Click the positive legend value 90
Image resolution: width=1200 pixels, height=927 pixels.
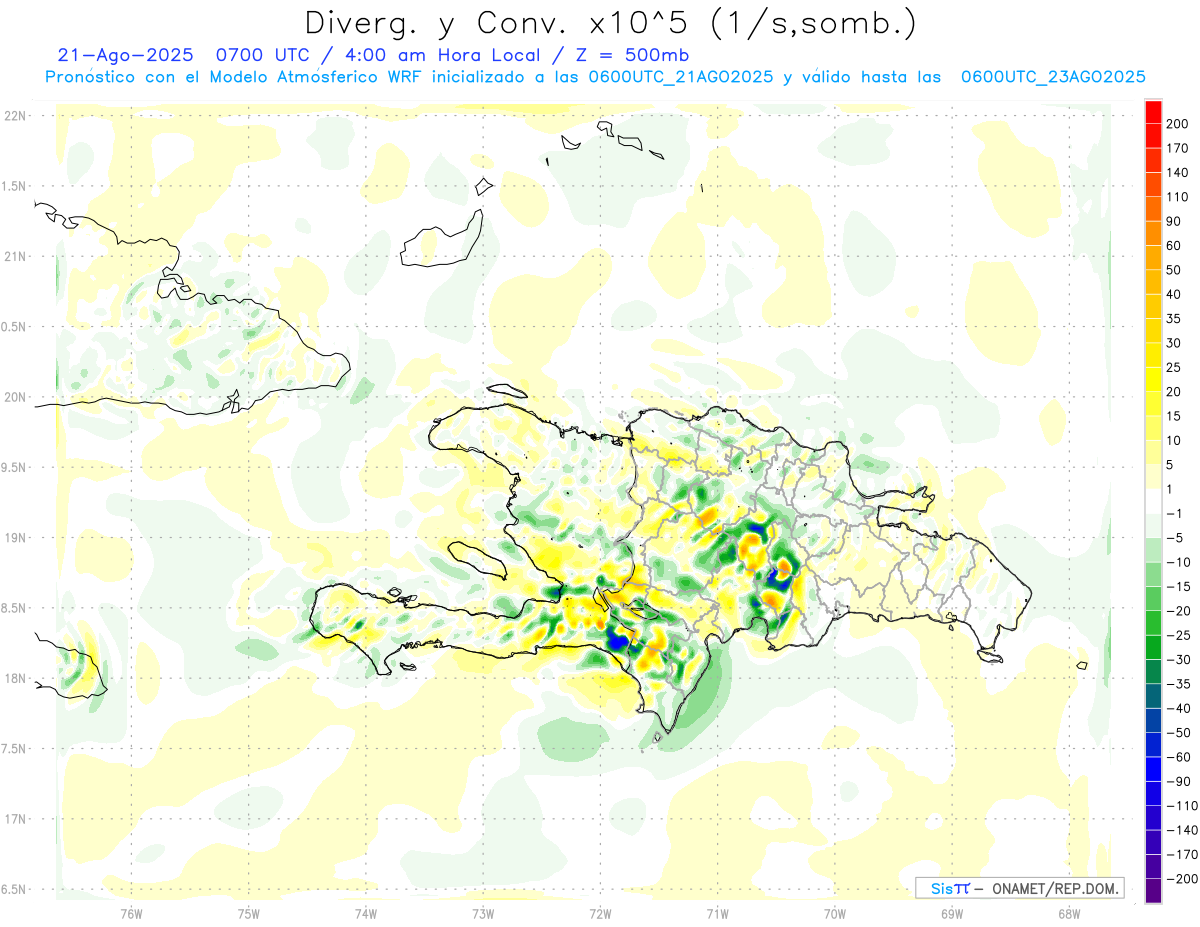(1174, 221)
